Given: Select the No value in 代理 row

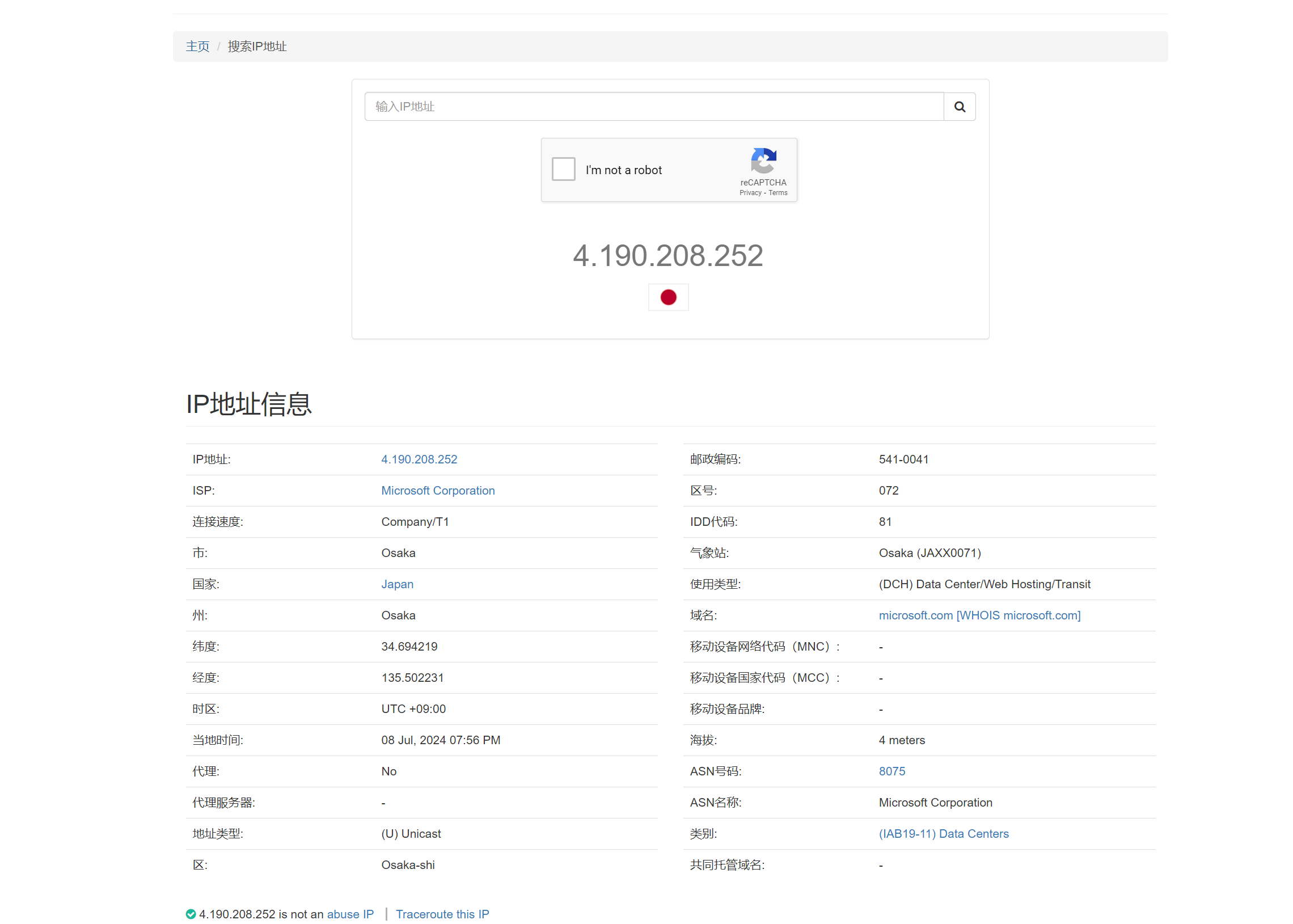Looking at the screenshot, I should pyautogui.click(x=388, y=771).
